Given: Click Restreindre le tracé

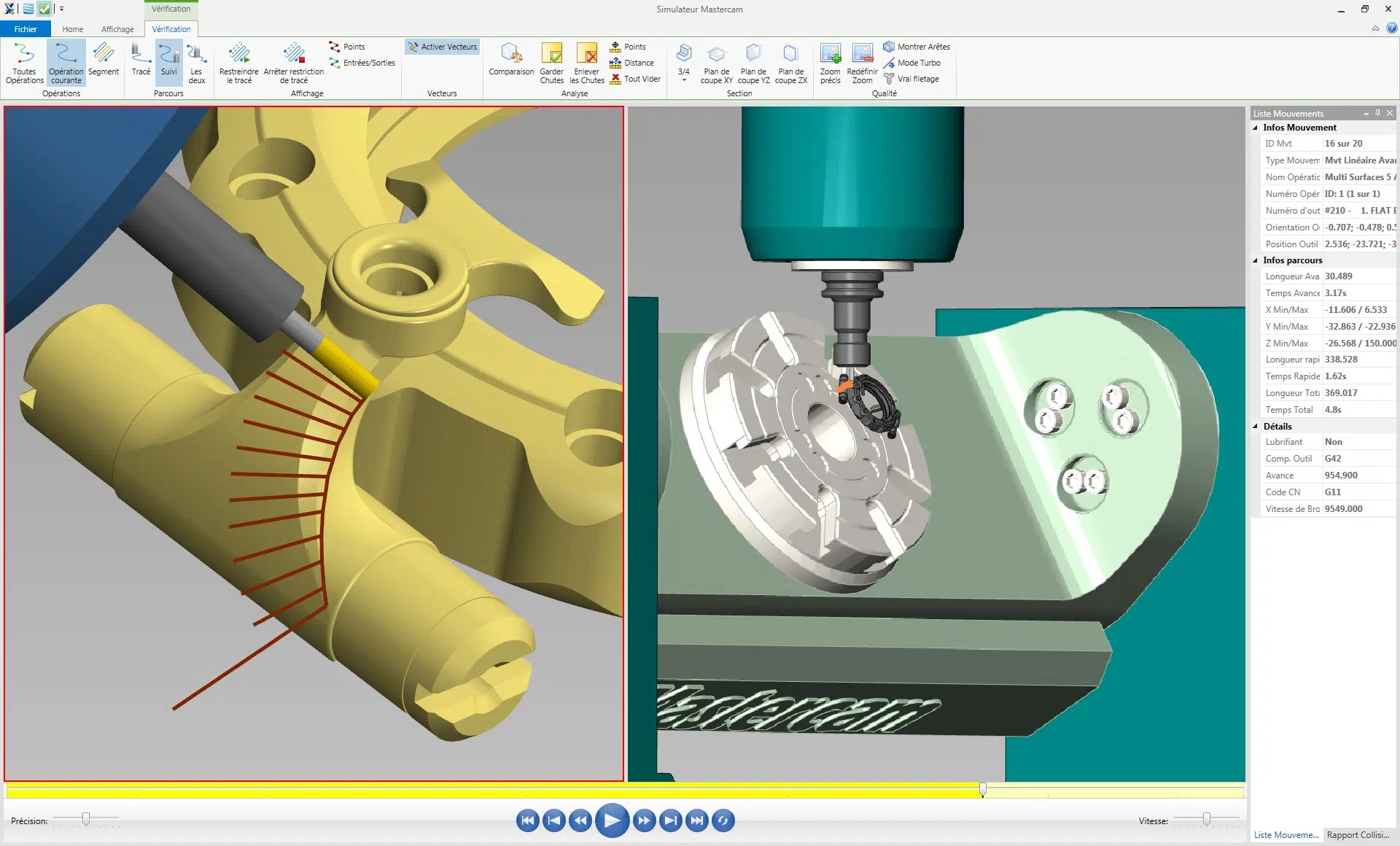Looking at the screenshot, I should (x=239, y=63).
